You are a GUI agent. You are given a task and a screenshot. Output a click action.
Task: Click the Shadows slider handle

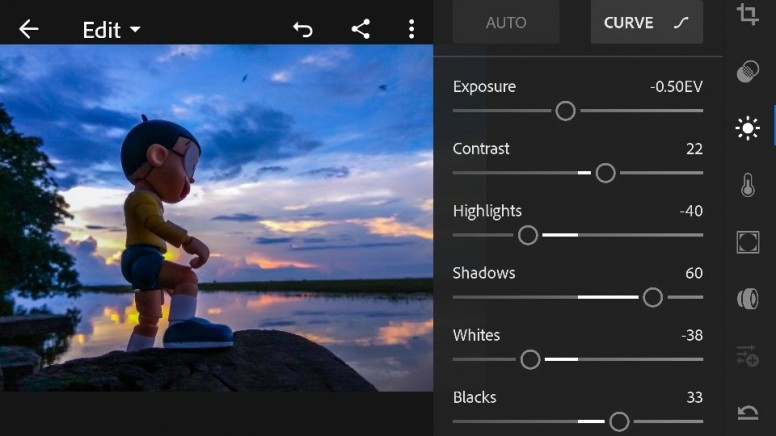tap(652, 297)
